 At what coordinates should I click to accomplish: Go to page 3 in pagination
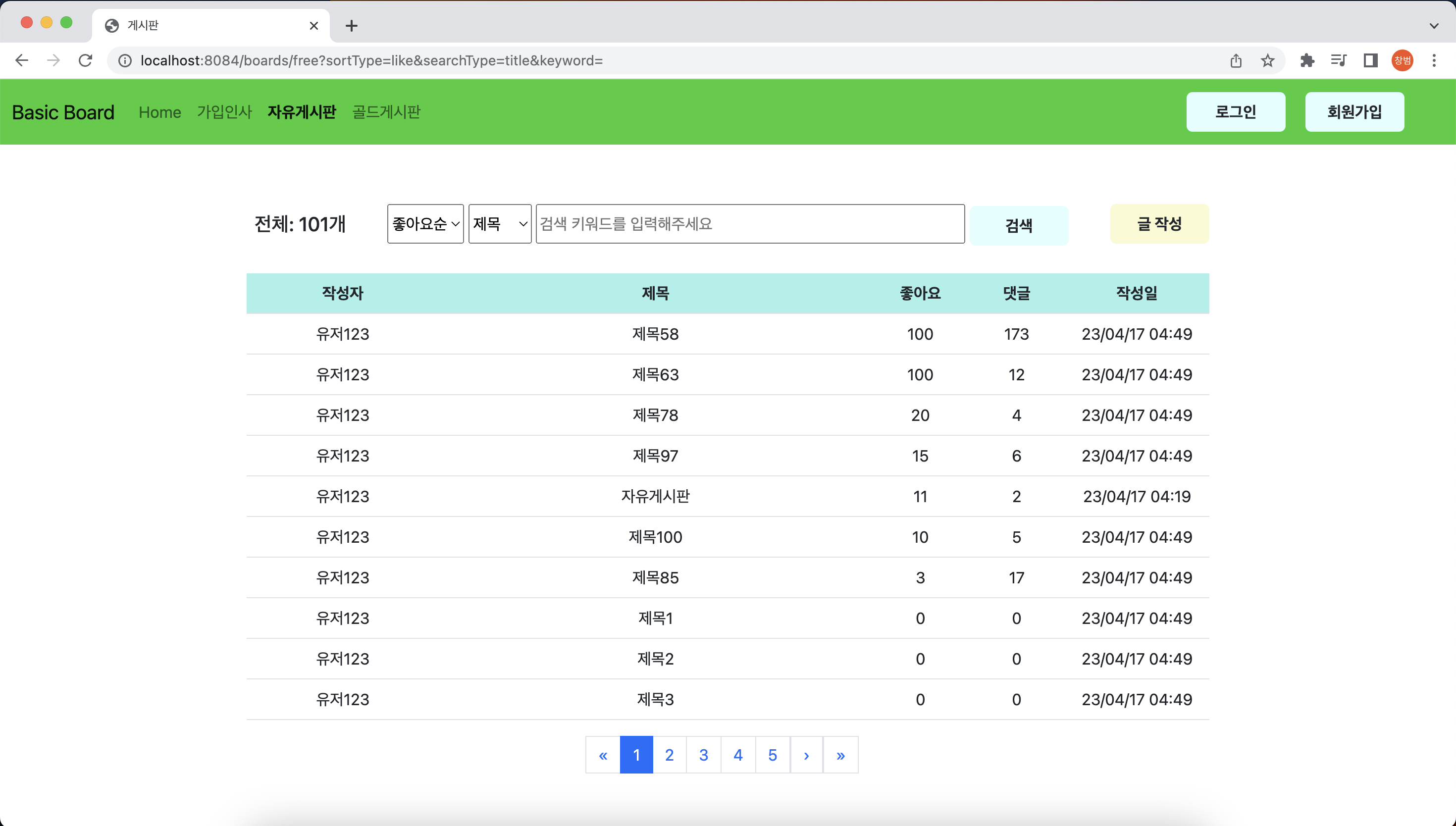click(703, 755)
